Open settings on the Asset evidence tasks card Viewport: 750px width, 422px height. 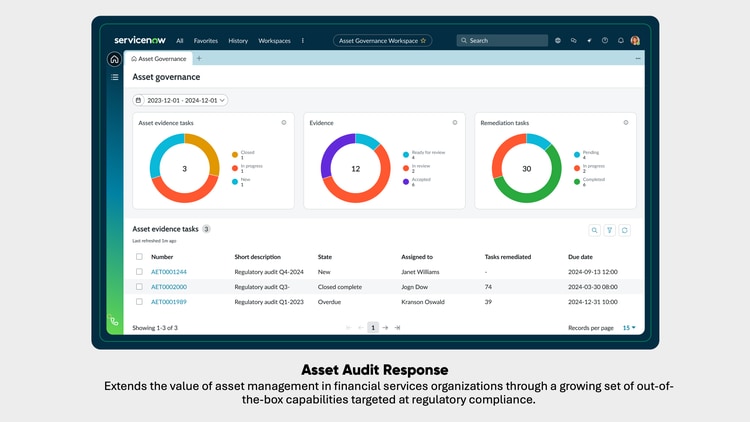coord(284,123)
